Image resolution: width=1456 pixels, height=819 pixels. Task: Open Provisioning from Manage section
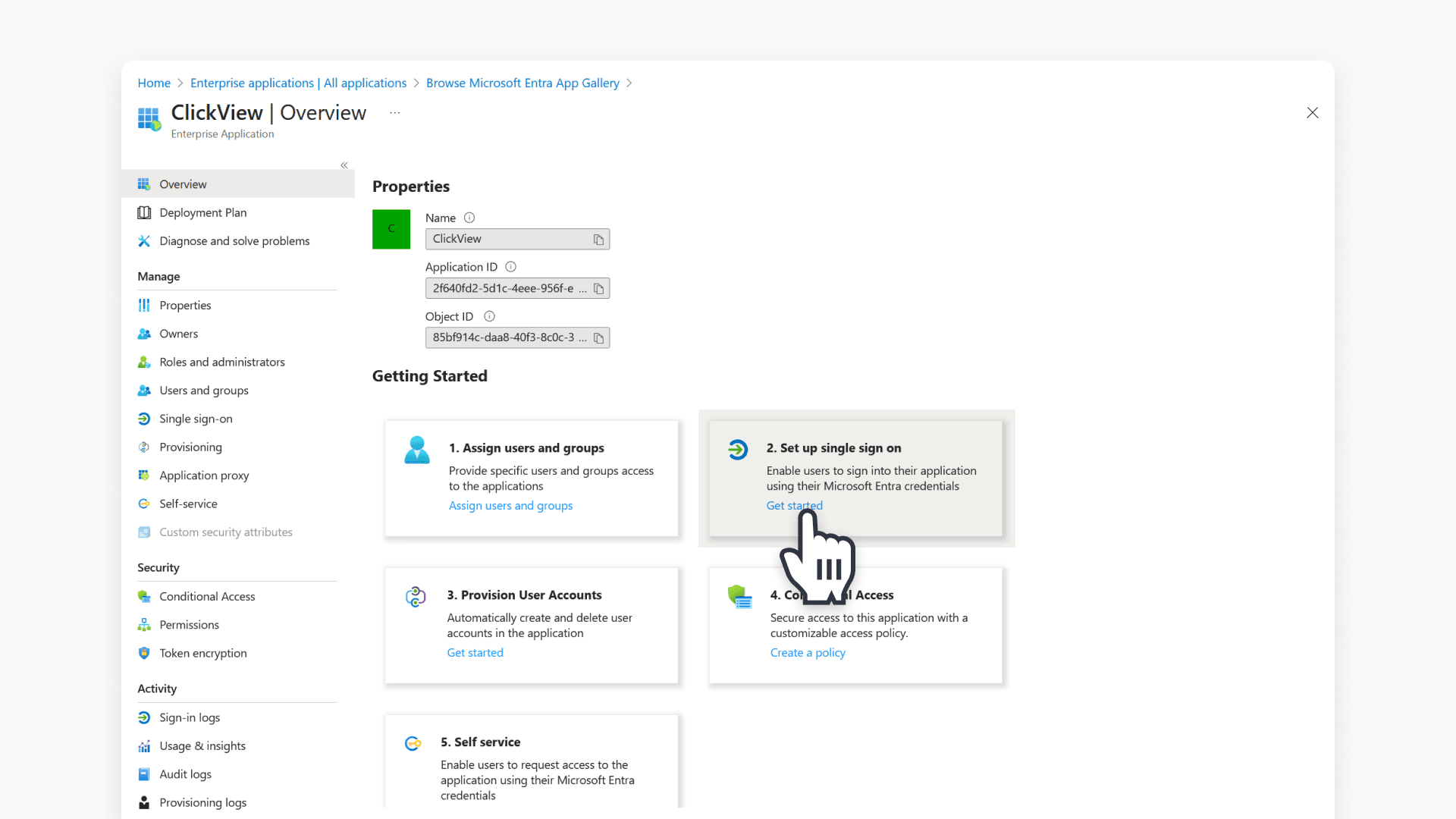point(190,447)
